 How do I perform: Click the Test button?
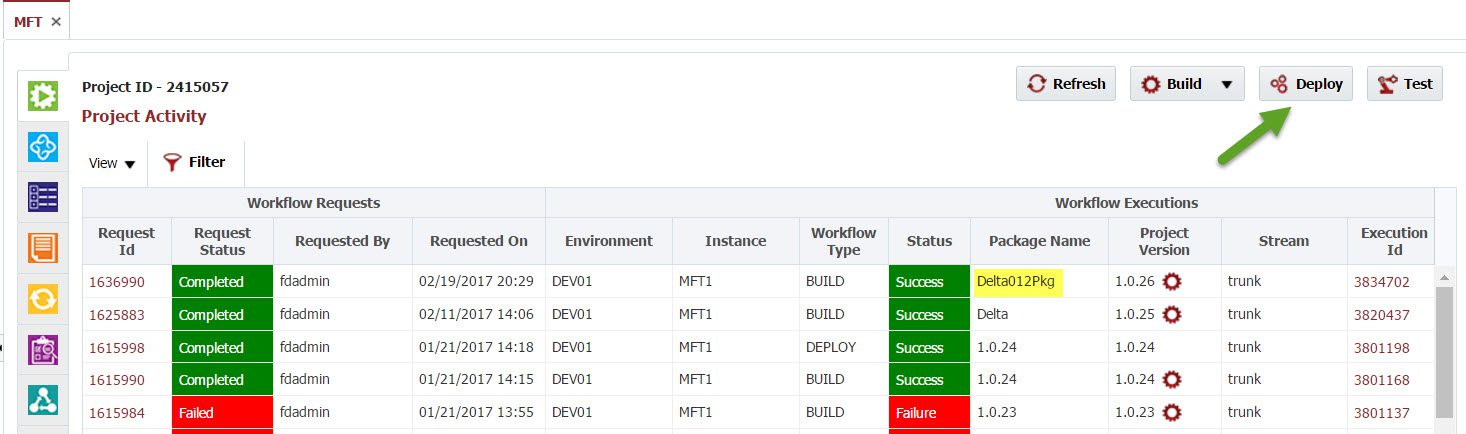click(1405, 84)
